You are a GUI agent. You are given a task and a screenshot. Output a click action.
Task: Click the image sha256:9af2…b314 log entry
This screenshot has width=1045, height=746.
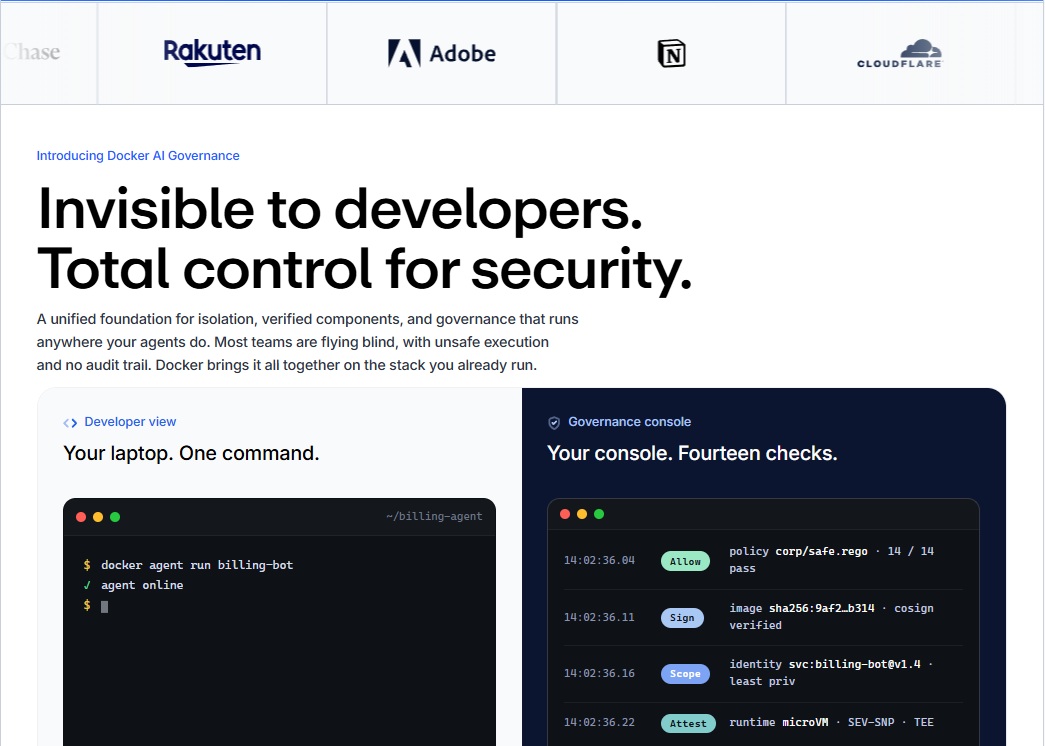tap(832, 617)
